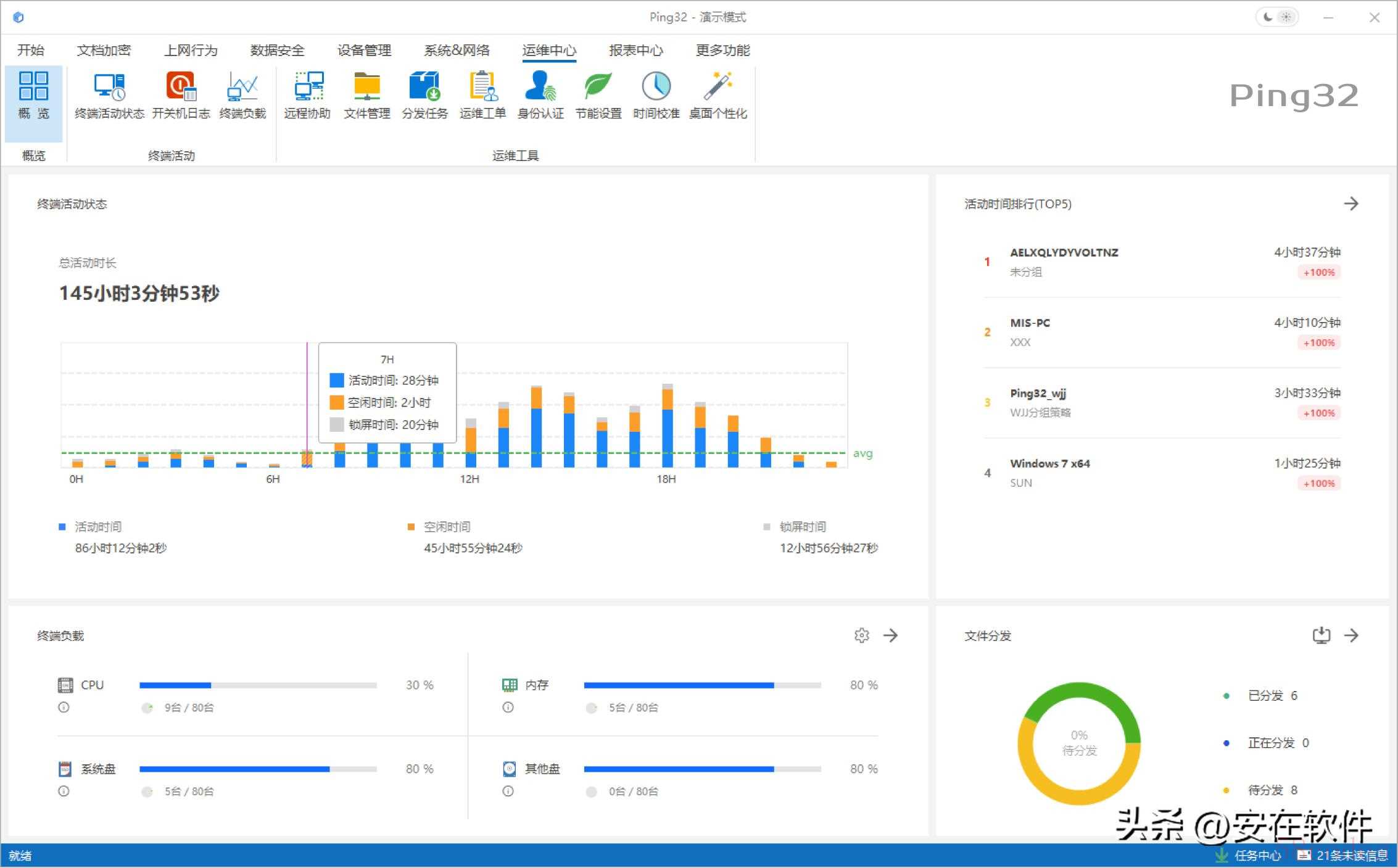Screen dimensions: 1398x868
Task: Open 终端活动状态 terminal activity status
Action: tap(109, 96)
